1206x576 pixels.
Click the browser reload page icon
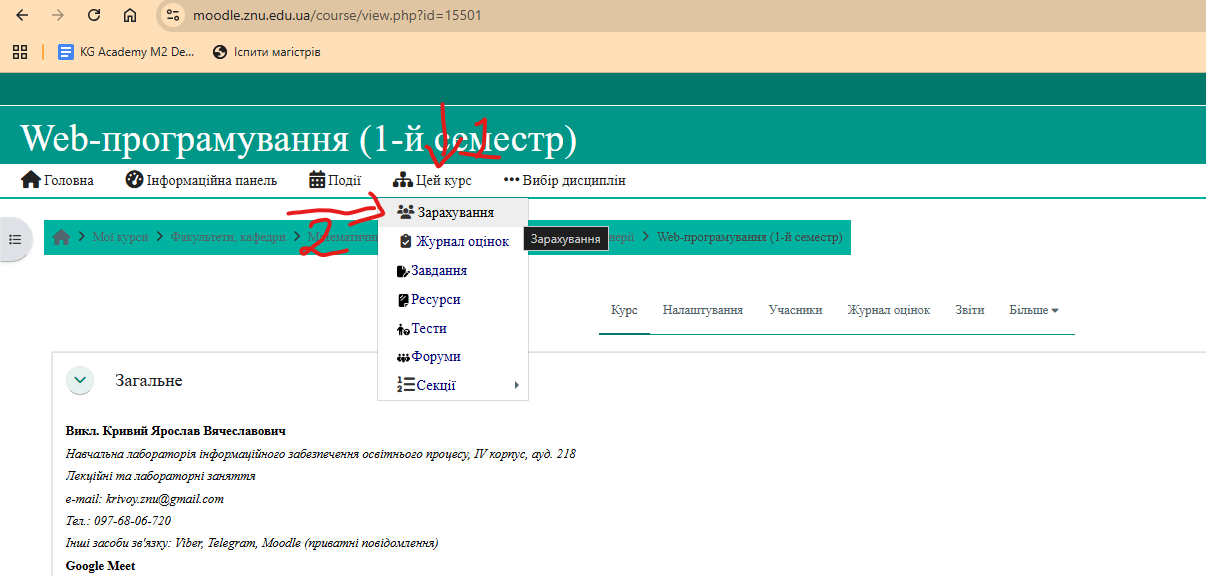pyautogui.click(x=94, y=15)
